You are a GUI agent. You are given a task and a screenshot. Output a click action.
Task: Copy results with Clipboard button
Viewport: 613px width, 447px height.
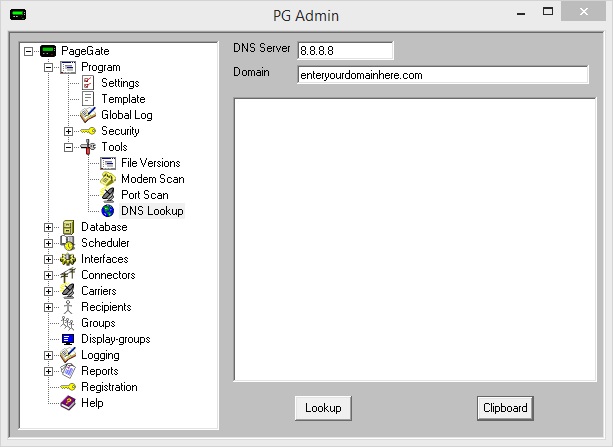[x=505, y=408]
